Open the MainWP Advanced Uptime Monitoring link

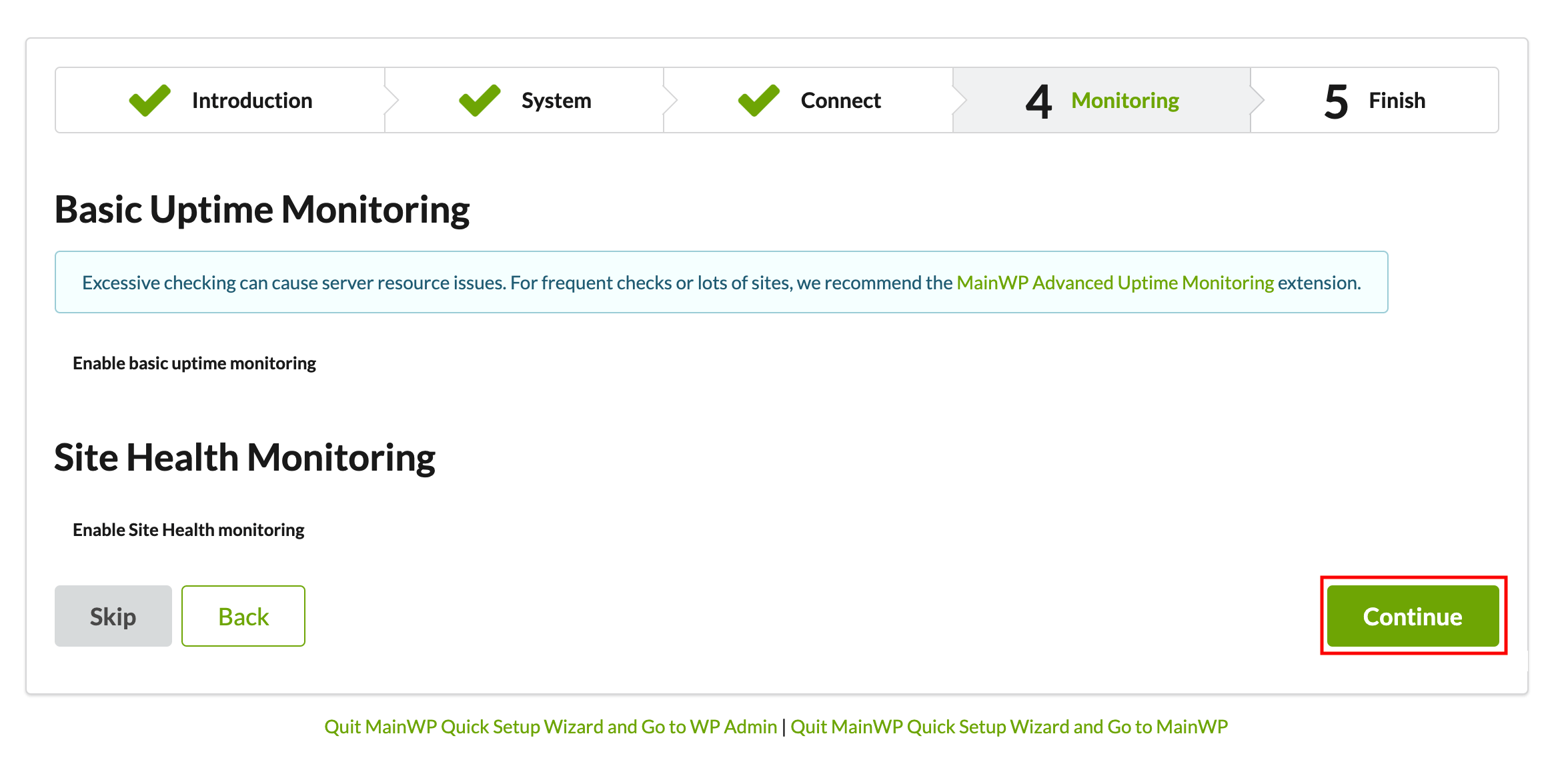tap(1115, 283)
